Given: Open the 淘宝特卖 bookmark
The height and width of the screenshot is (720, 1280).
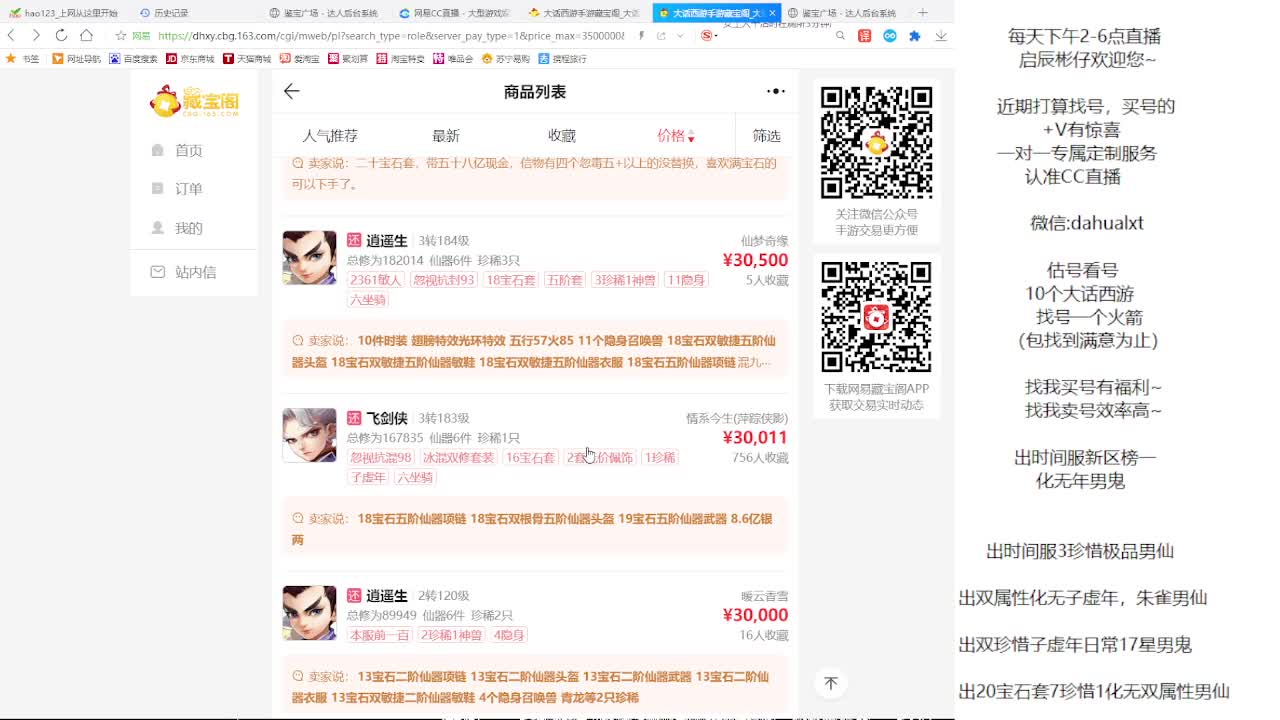Looking at the screenshot, I should click(400, 59).
